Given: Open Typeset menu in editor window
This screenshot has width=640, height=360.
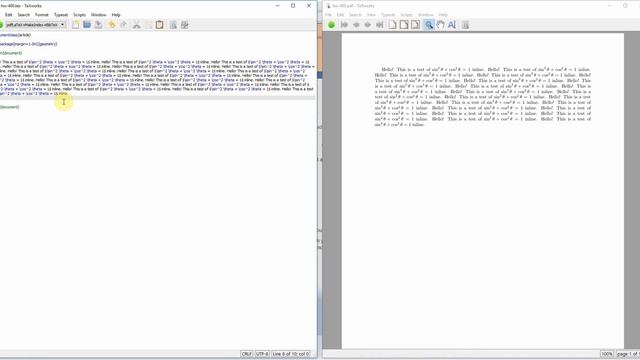Looking at the screenshot, I should (61, 15).
